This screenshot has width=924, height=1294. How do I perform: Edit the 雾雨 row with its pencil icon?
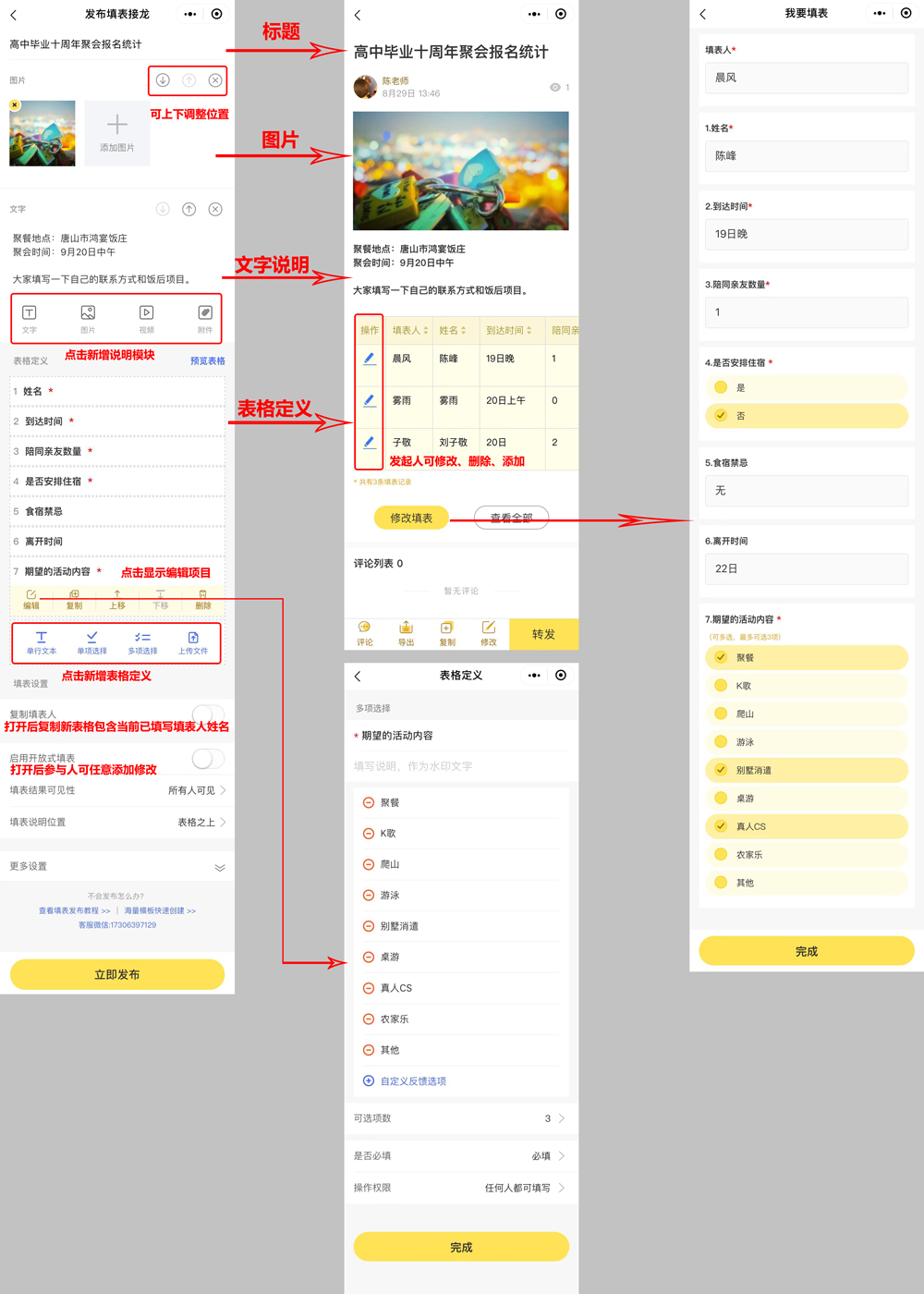369,400
